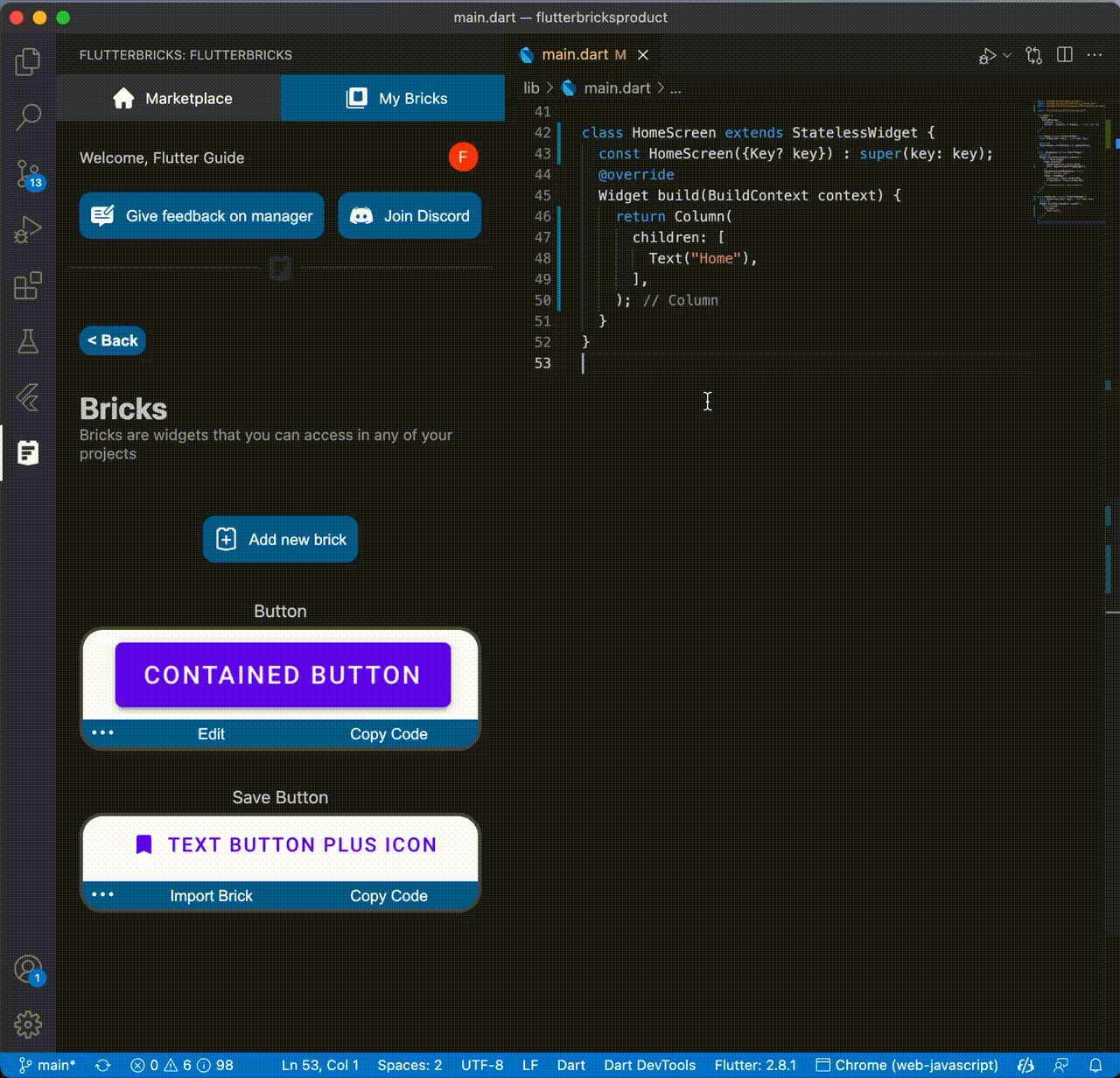Click the main* branch in status bar
1120x1078 pixels.
click(48, 1065)
